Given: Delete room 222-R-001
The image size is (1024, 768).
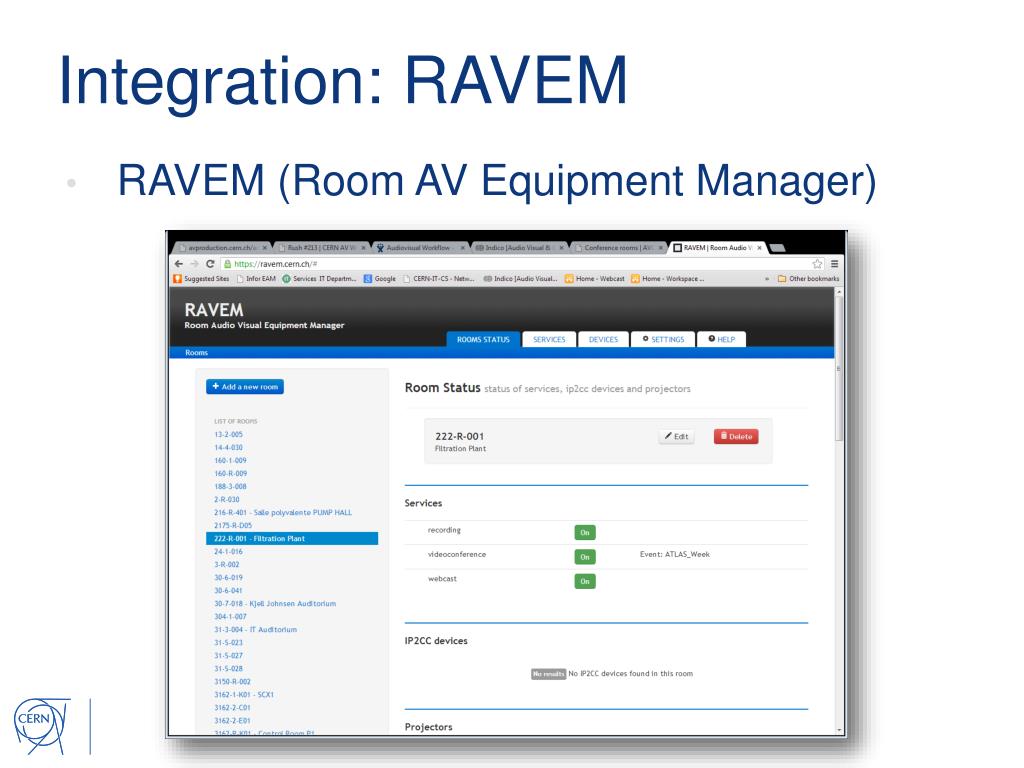Looking at the screenshot, I should (x=736, y=436).
